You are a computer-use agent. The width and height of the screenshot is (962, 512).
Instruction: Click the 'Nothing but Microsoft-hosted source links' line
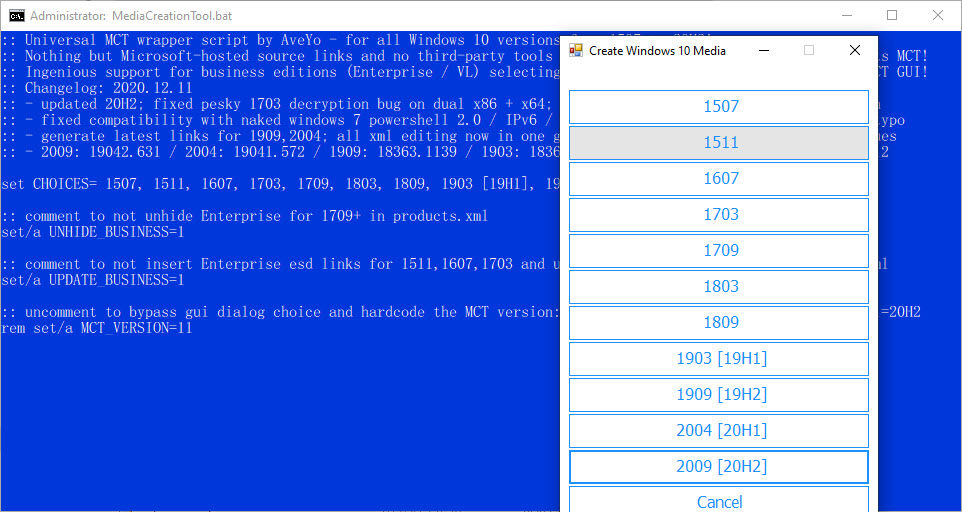click(281, 56)
